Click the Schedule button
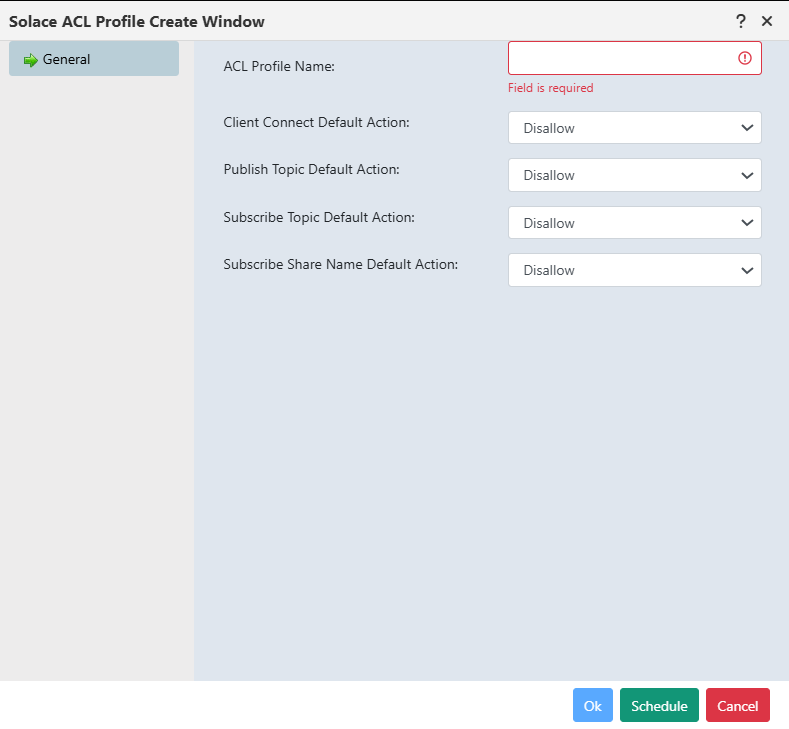This screenshot has width=789, height=729. point(659,705)
